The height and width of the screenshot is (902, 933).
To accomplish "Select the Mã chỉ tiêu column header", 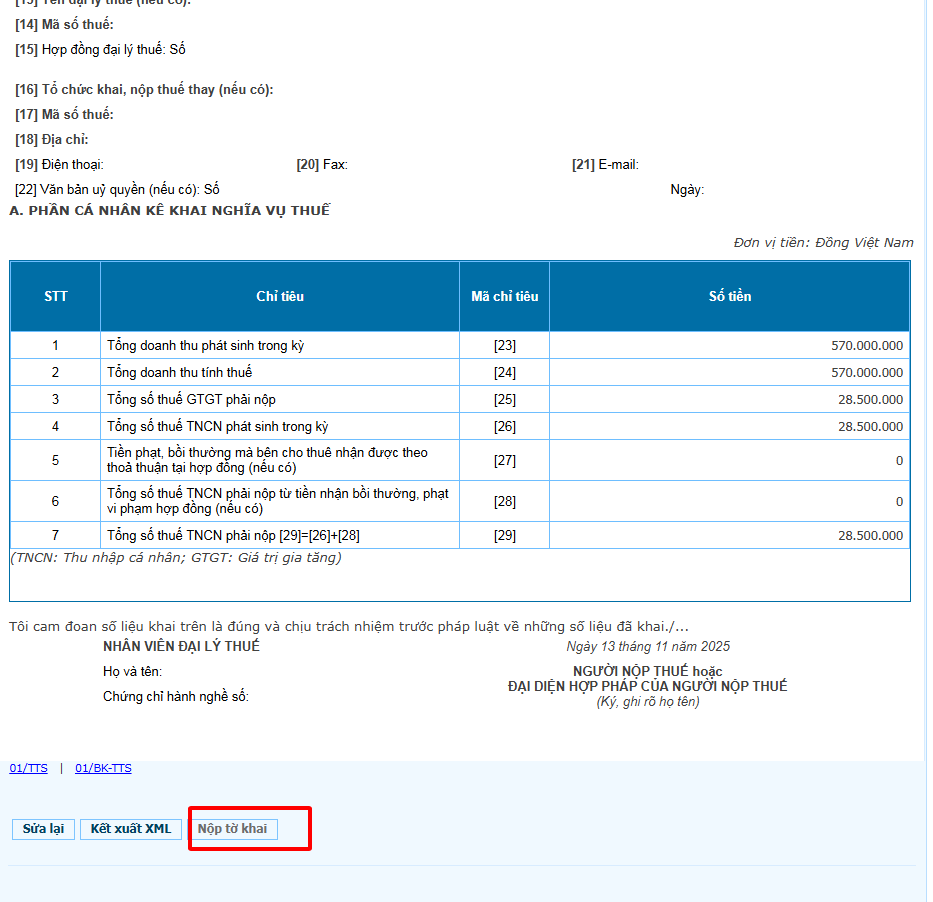I will tap(504, 296).
